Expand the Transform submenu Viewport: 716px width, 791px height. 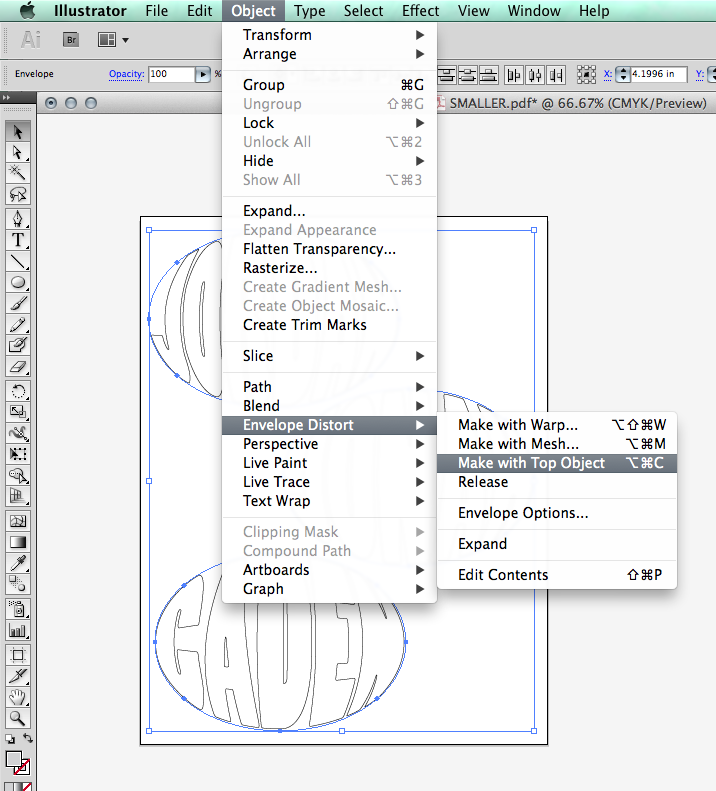tap(329, 35)
